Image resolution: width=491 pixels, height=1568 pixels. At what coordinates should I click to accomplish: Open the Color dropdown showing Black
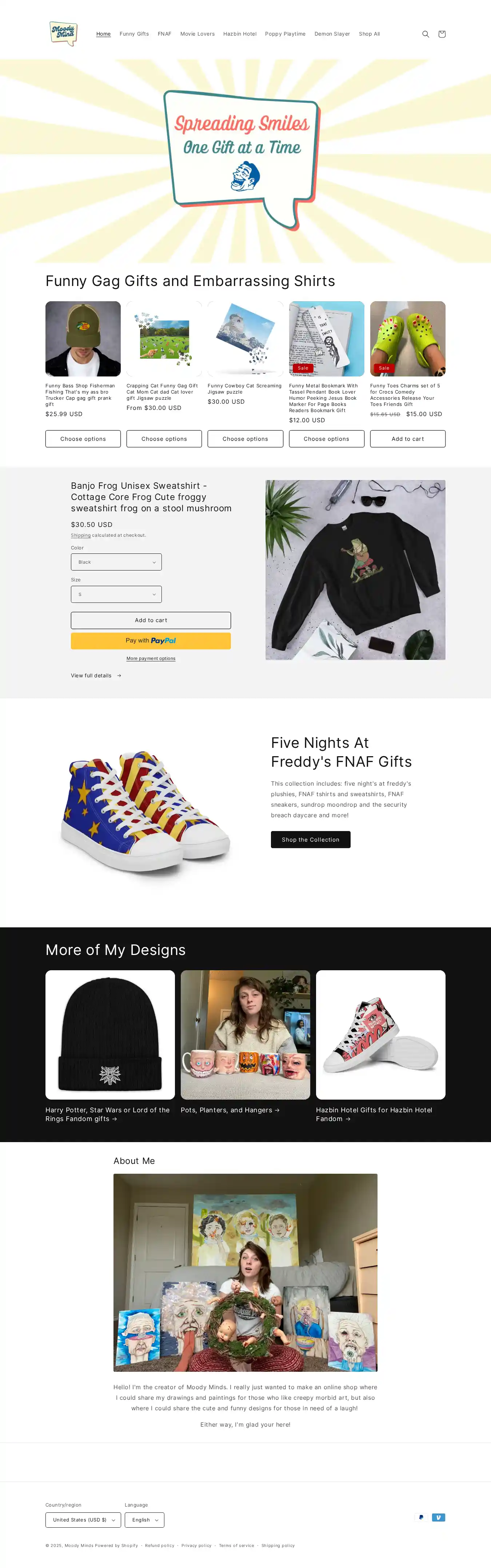(116, 562)
